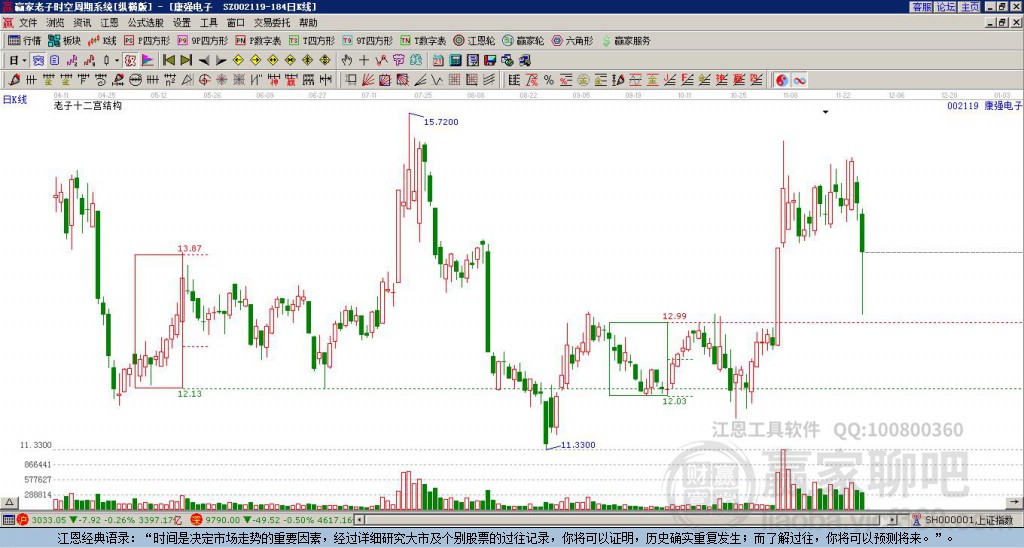This screenshot has height=548, width=1024.
Task: Open the 赢家轮 tool
Action: tap(524, 40)
